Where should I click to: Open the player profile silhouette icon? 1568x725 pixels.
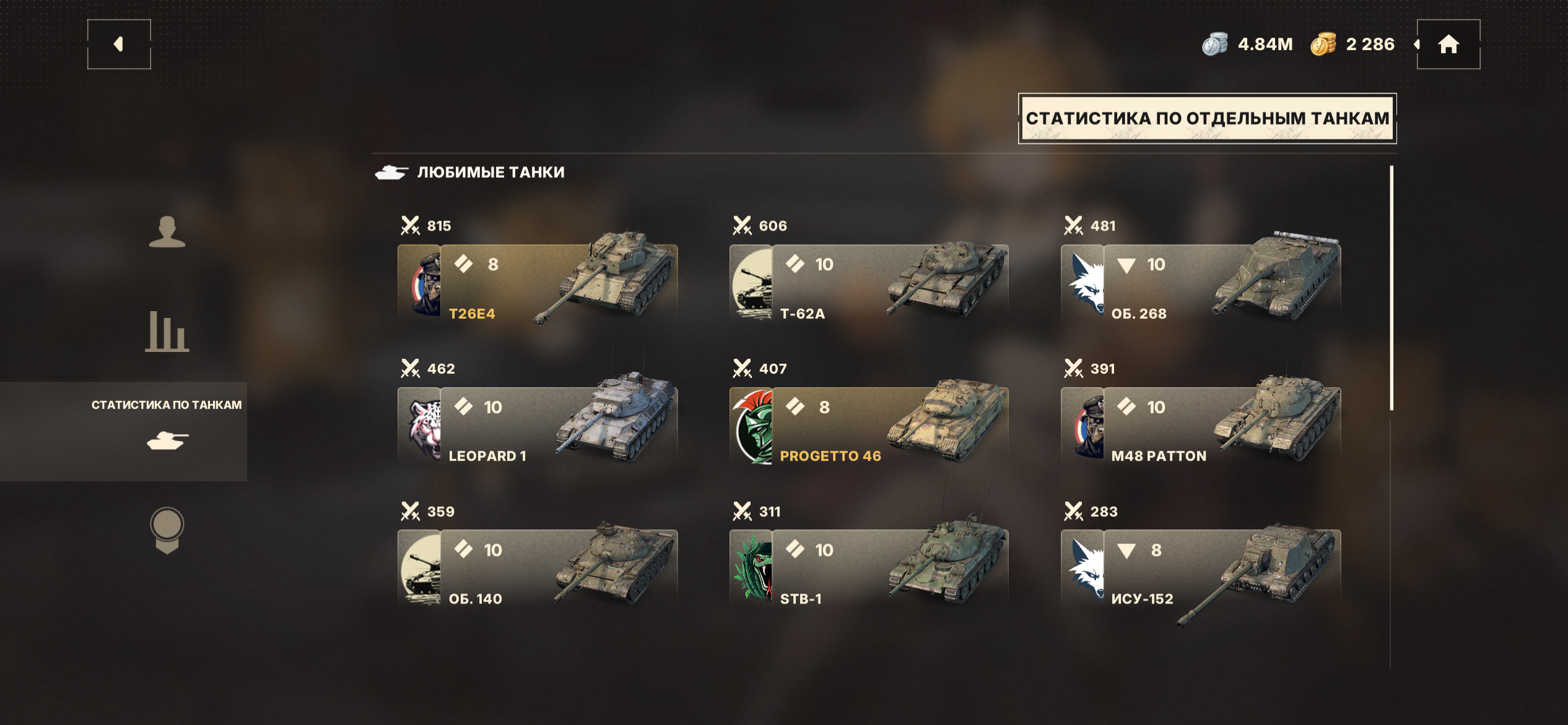pyautogui.click(x=167, y=232)
